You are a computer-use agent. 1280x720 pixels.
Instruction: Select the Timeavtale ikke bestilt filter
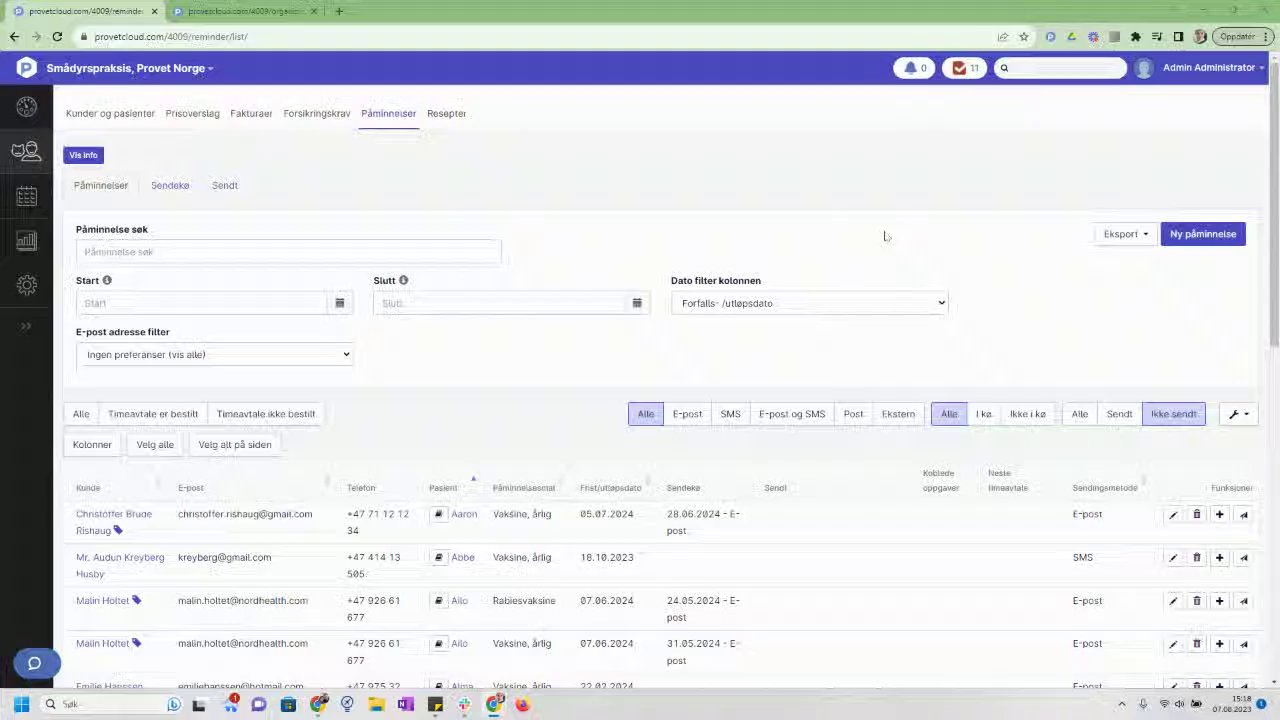[266, 414]
